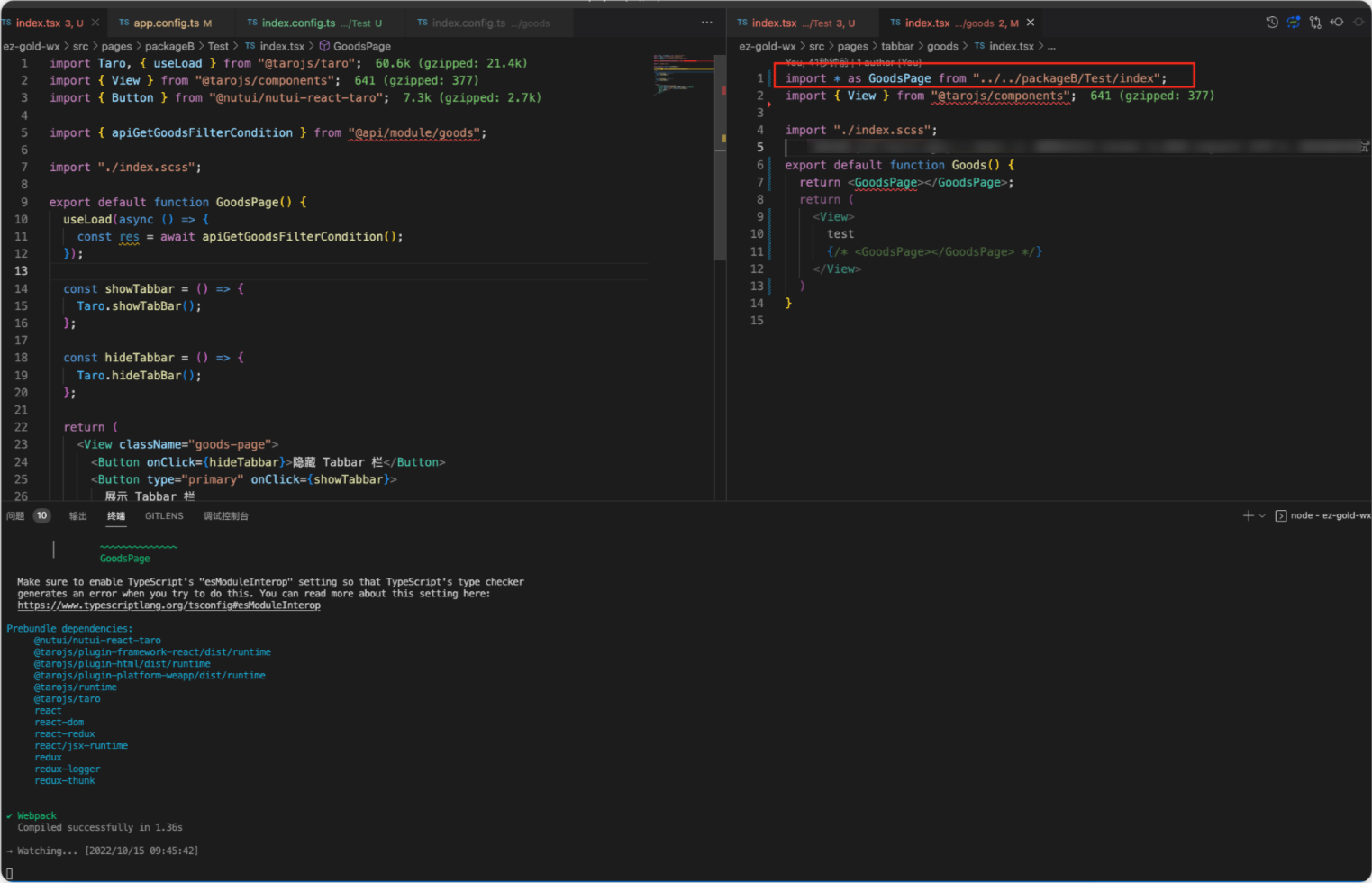Open the new terminal dropdown chevron
This screenshot has height=883, width=1372.
[1262, 515]
